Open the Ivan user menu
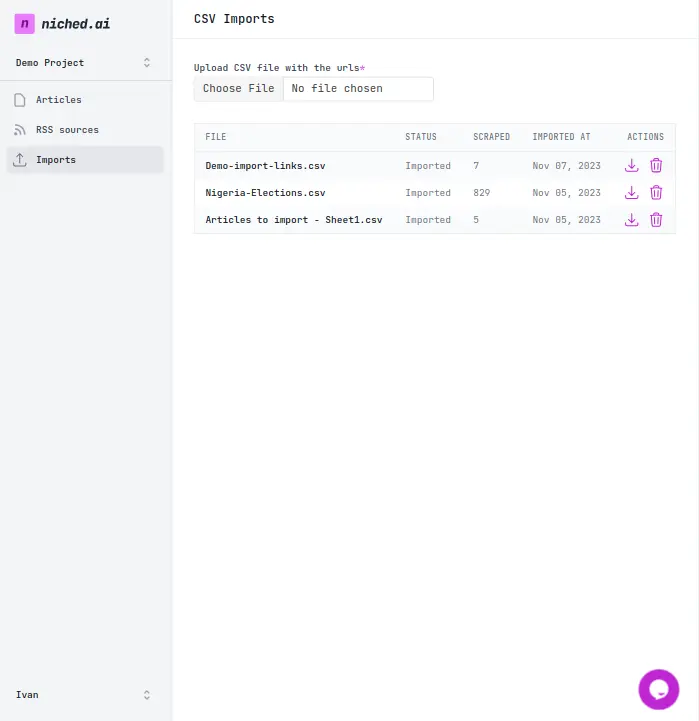699x721 pixels. tap(83, 695)
